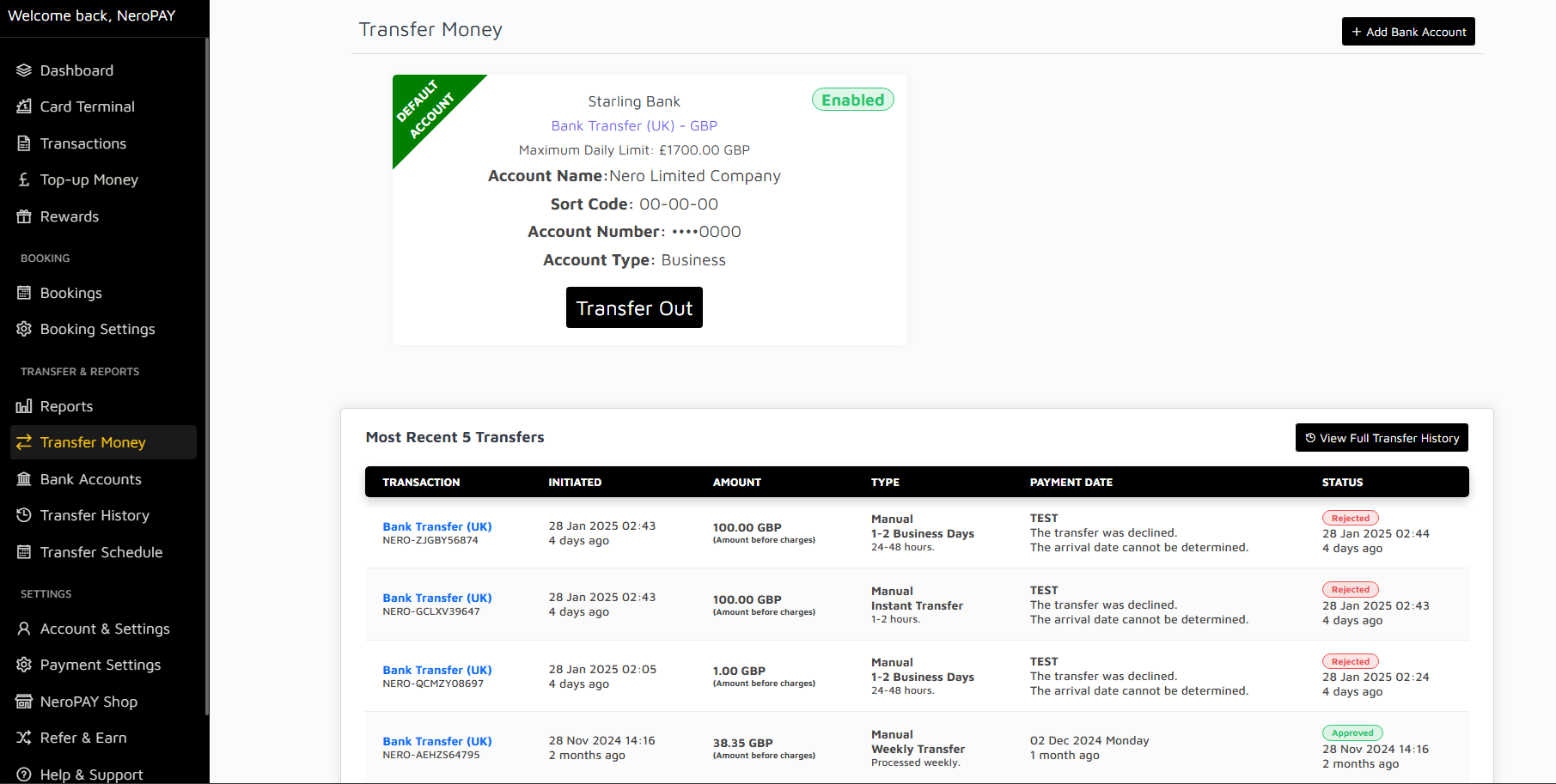Open View Full Transfer History
This screenshot has width=1556, height=784.
point(1382,438)
